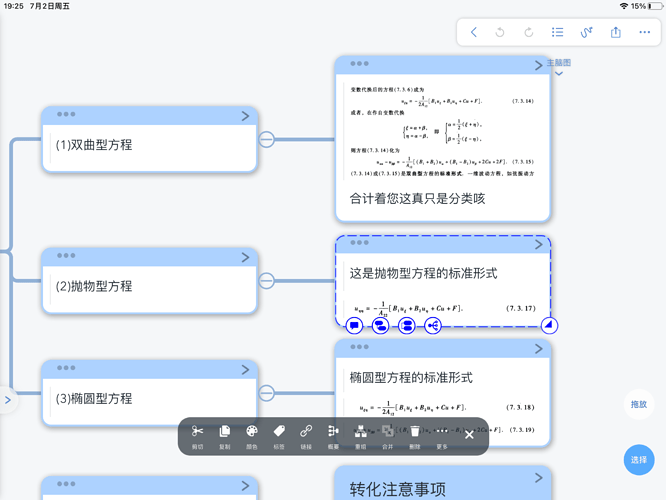This screenshot has width=666, height=500.
Task: Tap the back arrow in top toolbar
Action: click(474, 32)
